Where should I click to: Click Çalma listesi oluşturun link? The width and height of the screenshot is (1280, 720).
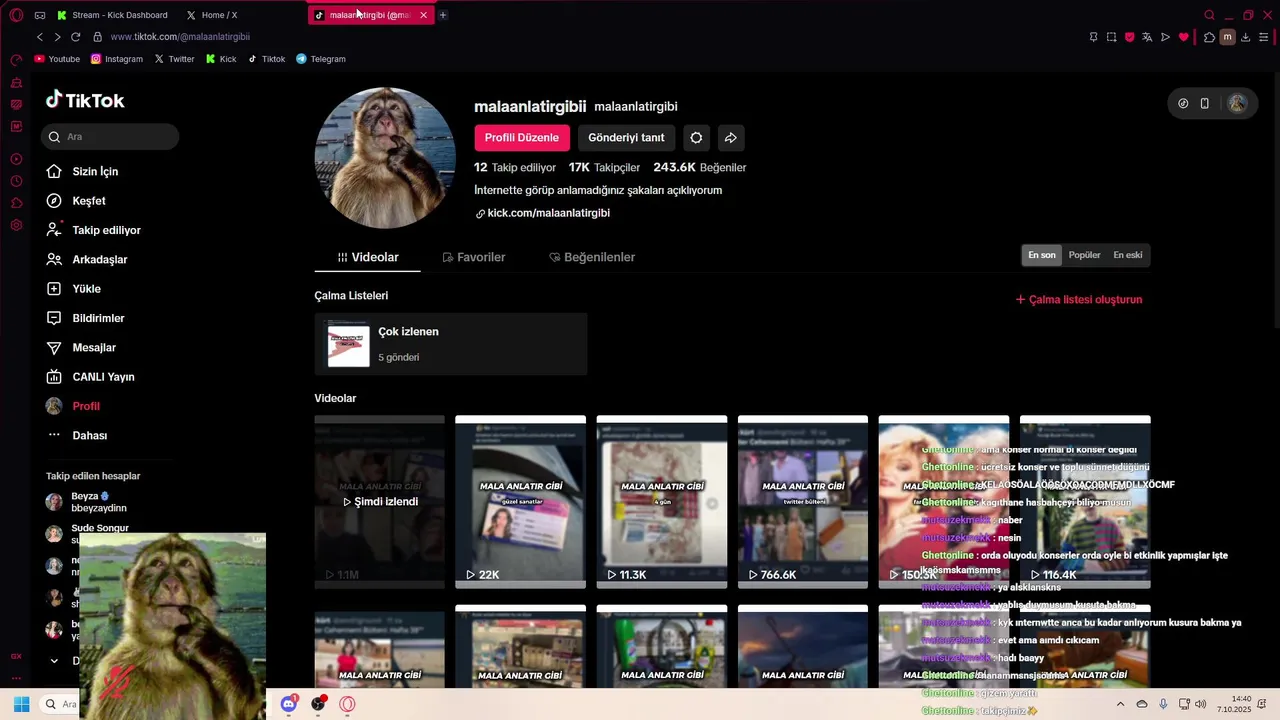[x=1079, y=300]
